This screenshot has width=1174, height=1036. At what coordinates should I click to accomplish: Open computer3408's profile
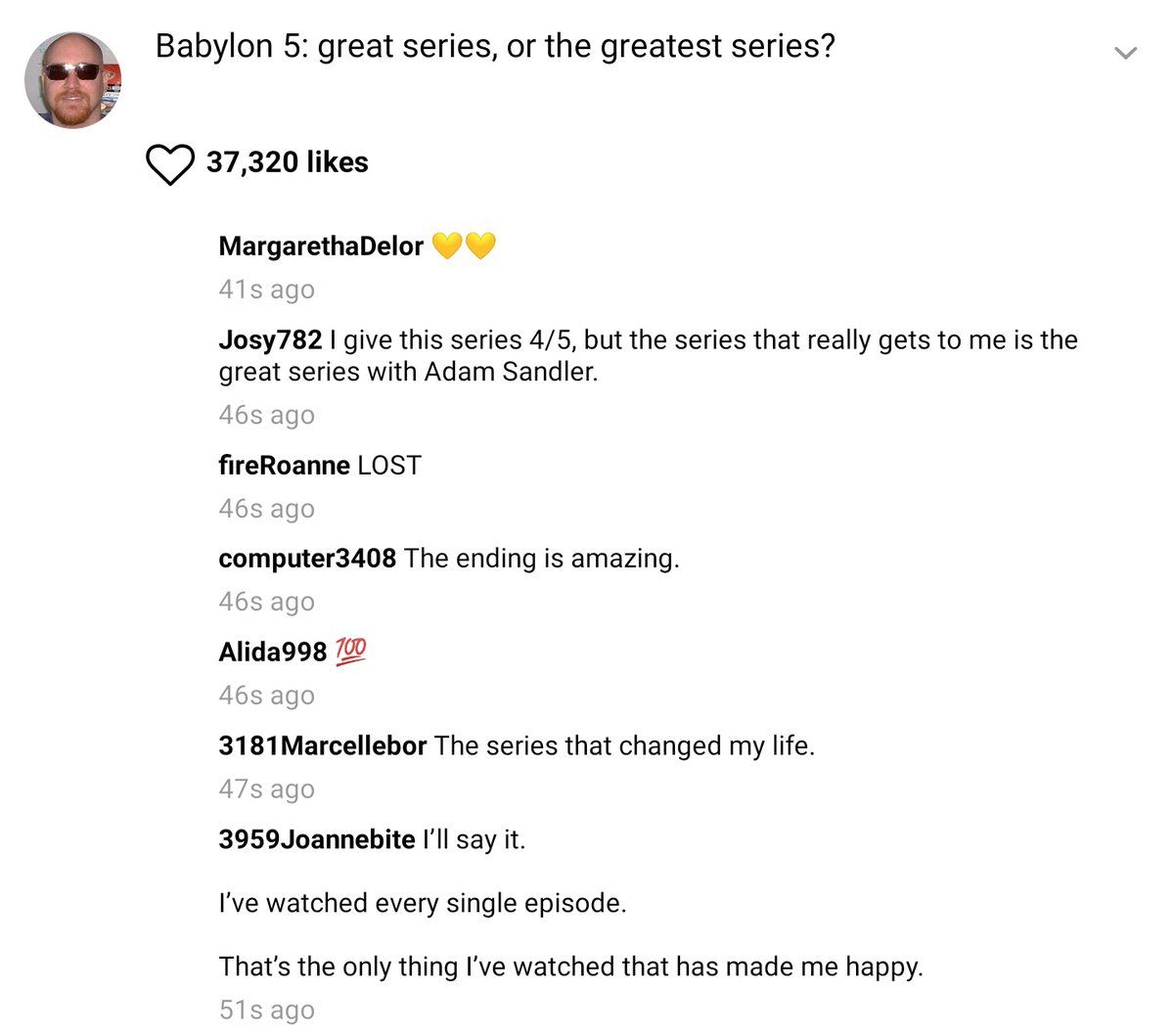coord(307,558)
